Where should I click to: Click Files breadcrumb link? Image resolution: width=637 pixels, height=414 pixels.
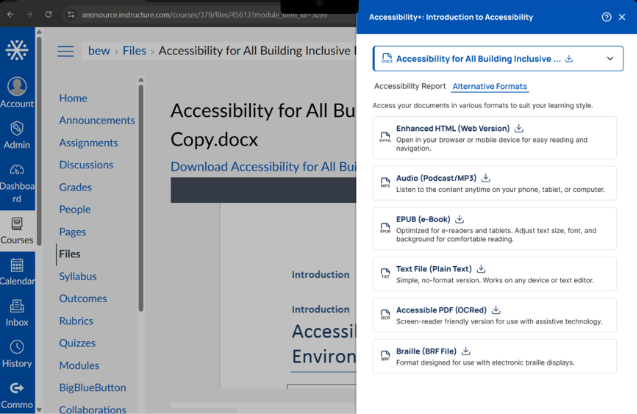click(x=134, y=51)
